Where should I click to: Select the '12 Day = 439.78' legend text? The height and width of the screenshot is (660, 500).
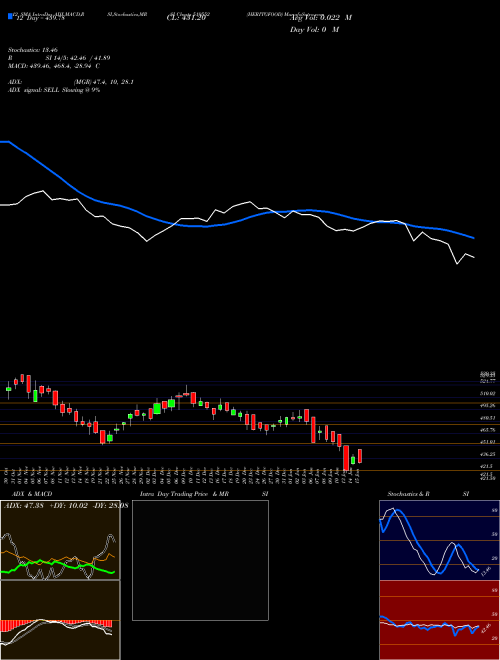pyautogui.click(x=40, y=18)
